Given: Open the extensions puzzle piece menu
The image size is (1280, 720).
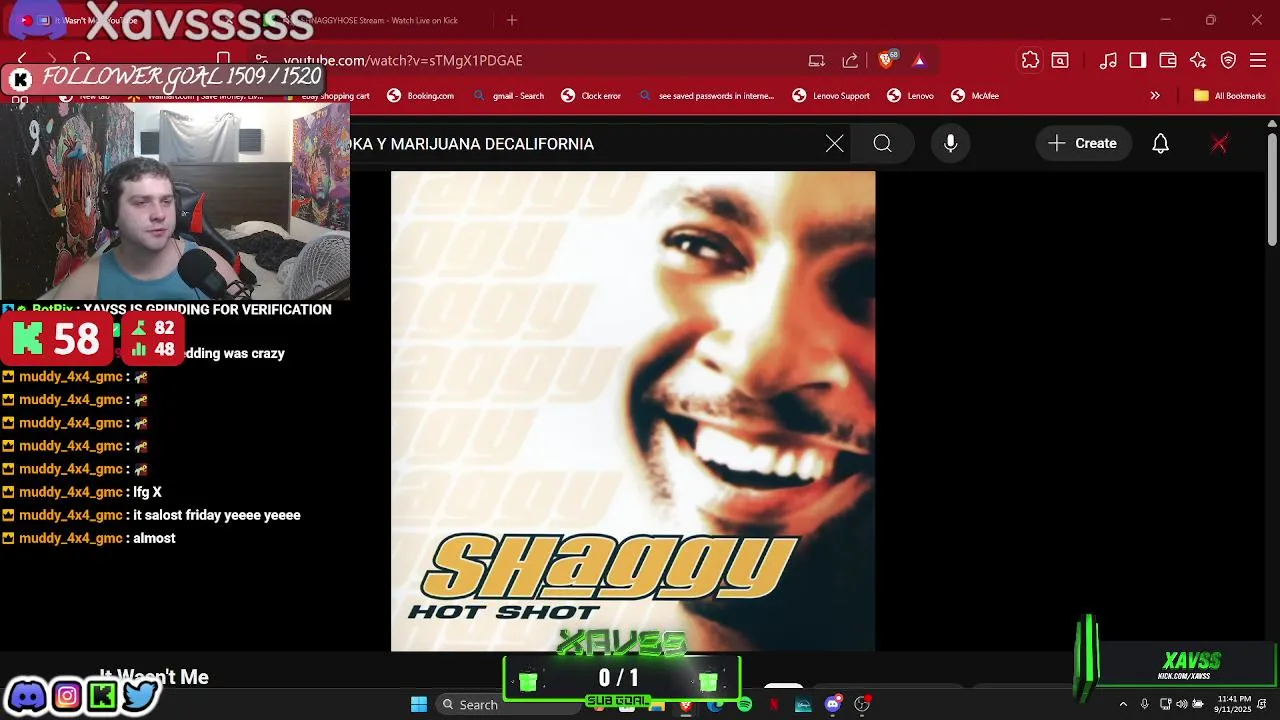Looking at the screenshot, I should coord(1030,60).
